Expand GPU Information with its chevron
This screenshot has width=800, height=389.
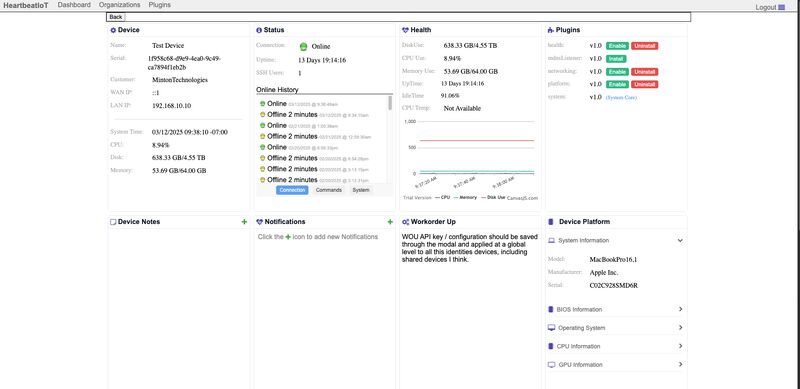(681, 364)
